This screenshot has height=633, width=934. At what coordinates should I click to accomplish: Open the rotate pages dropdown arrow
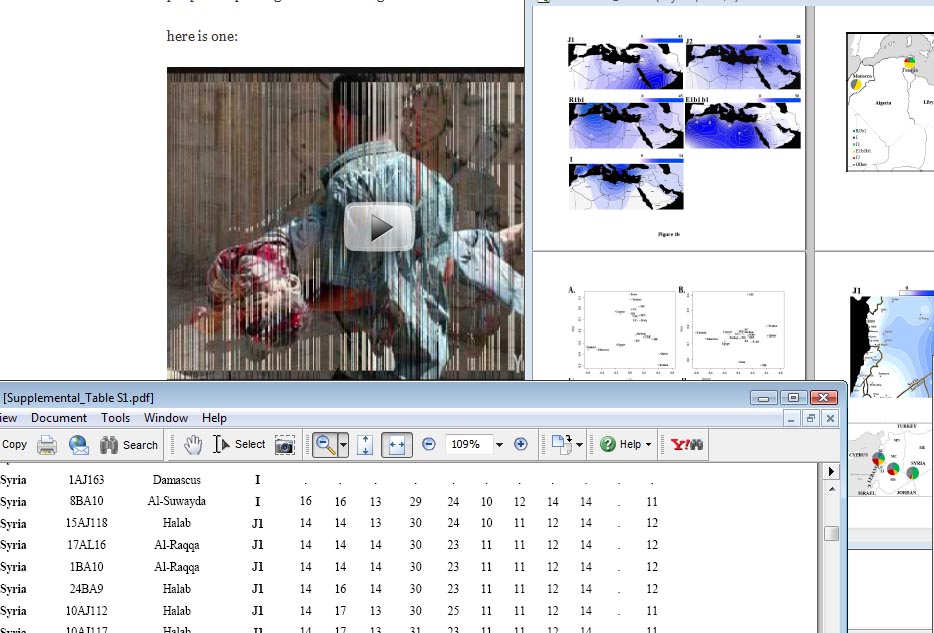pos(579,445)
